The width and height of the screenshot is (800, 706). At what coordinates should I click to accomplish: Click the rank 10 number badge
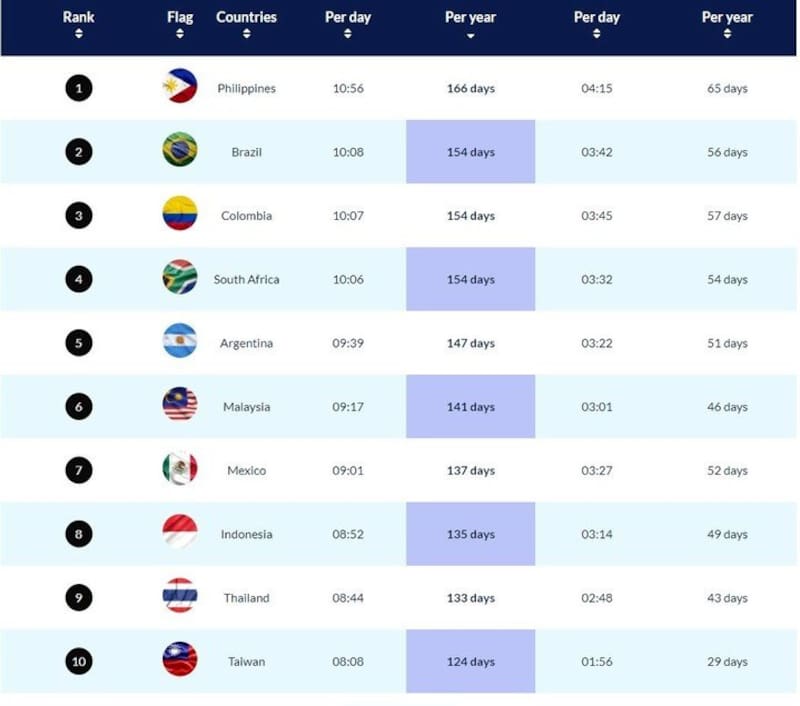tap(78, 661)
